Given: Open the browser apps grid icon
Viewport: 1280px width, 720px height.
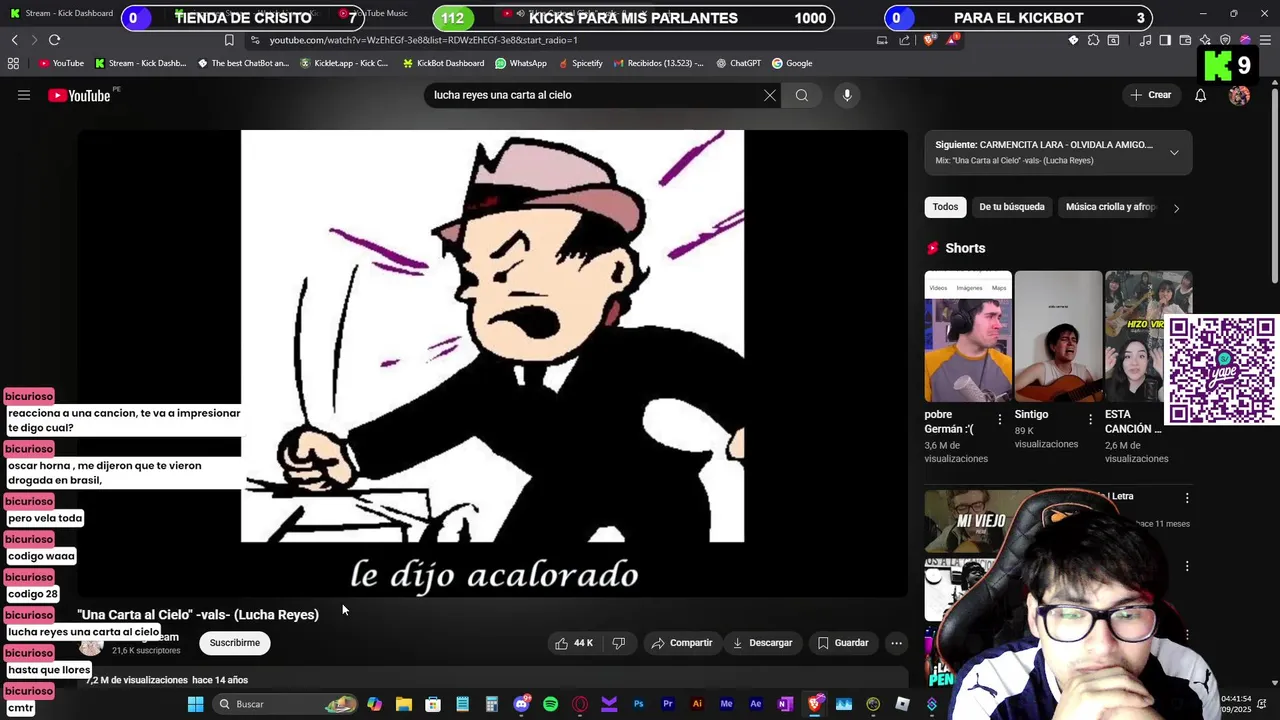Looking at the screenshot, I should coord(13,63).
